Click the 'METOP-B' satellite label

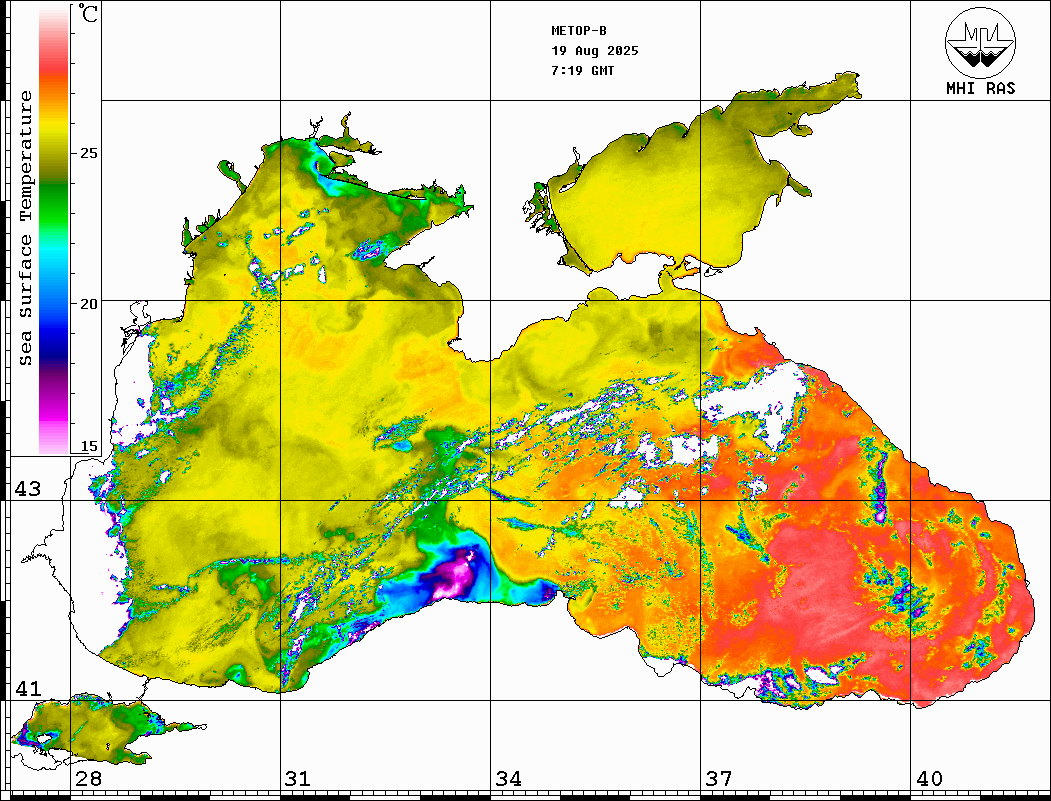(x=578, y=31)
